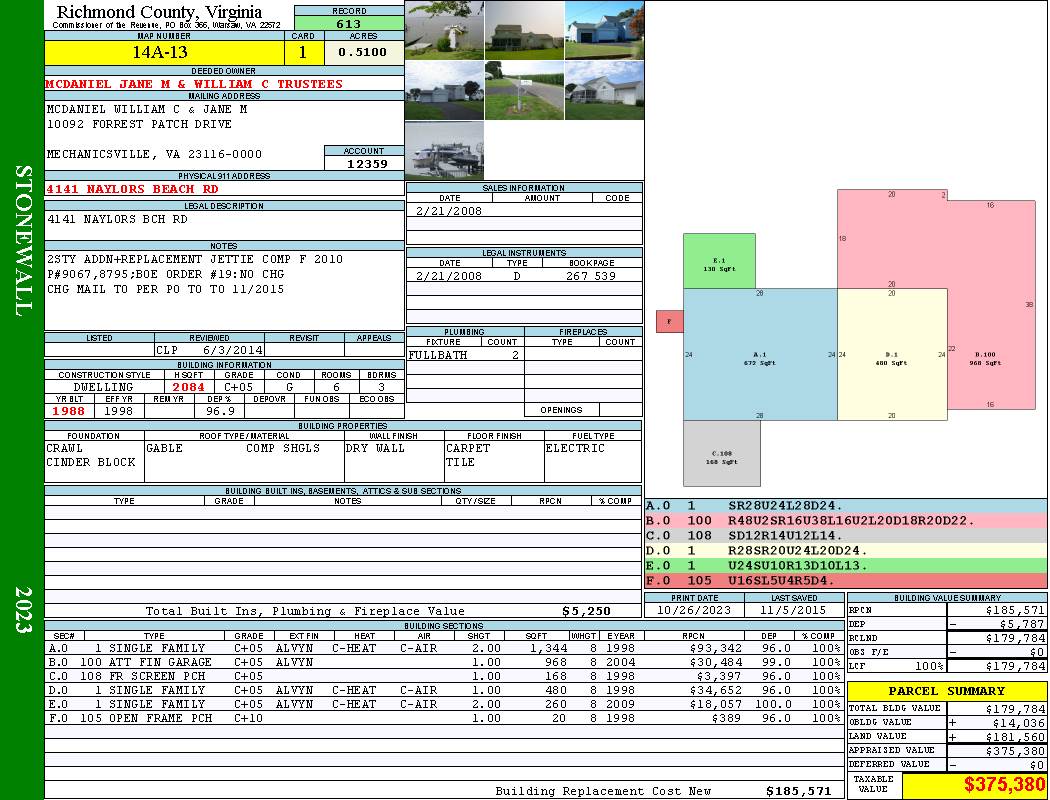Select the gray C.108 168 SqFt porch section

pos(722,453)
